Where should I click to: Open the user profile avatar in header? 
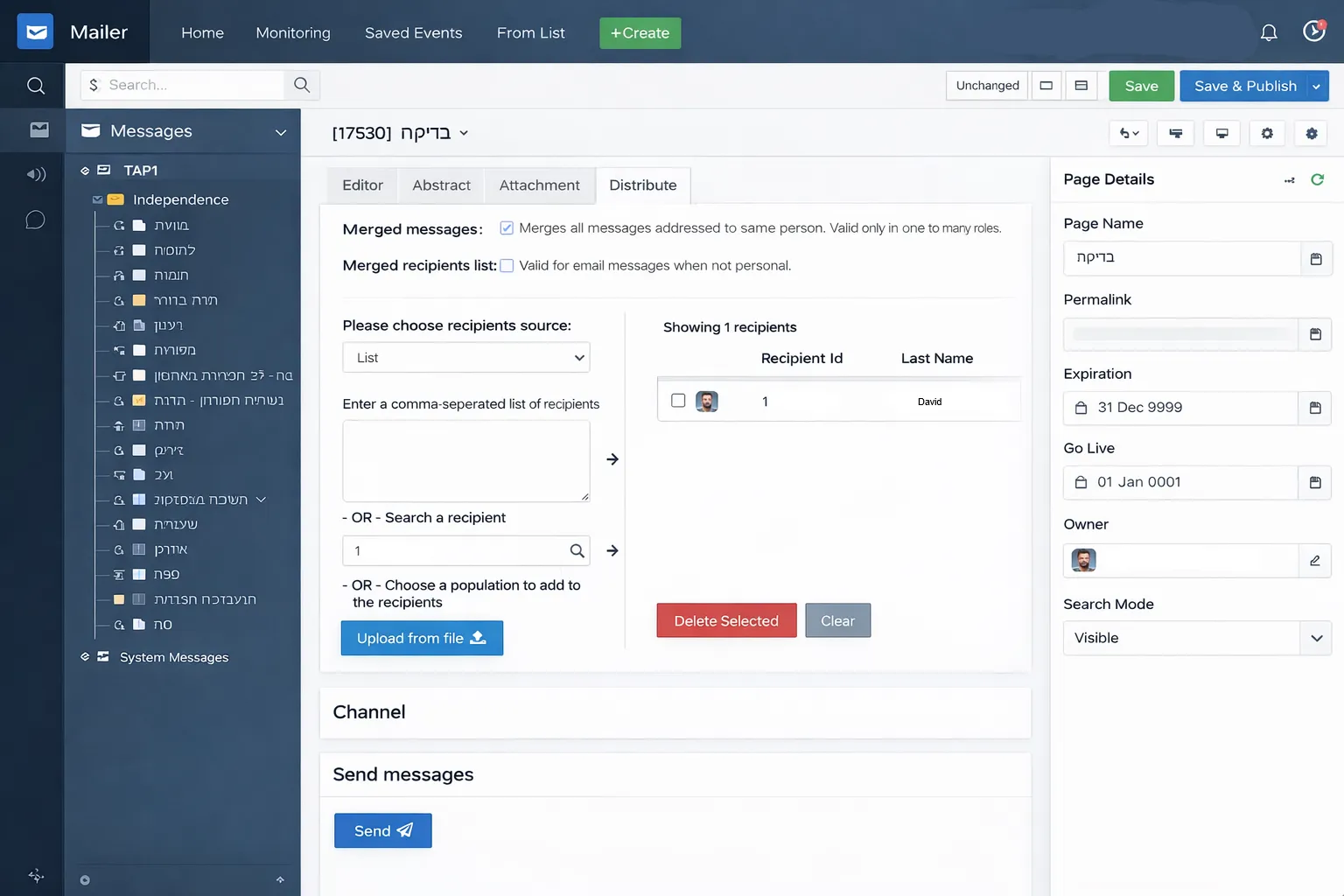pyautogui.click(x=1314, y=31)
